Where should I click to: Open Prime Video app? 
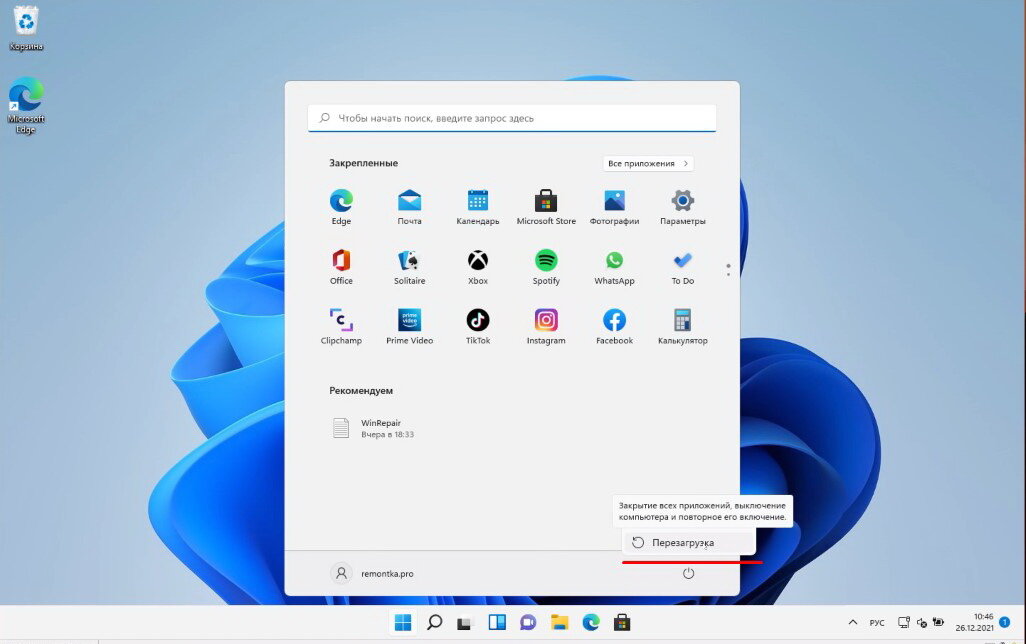(x=409, y=326)
